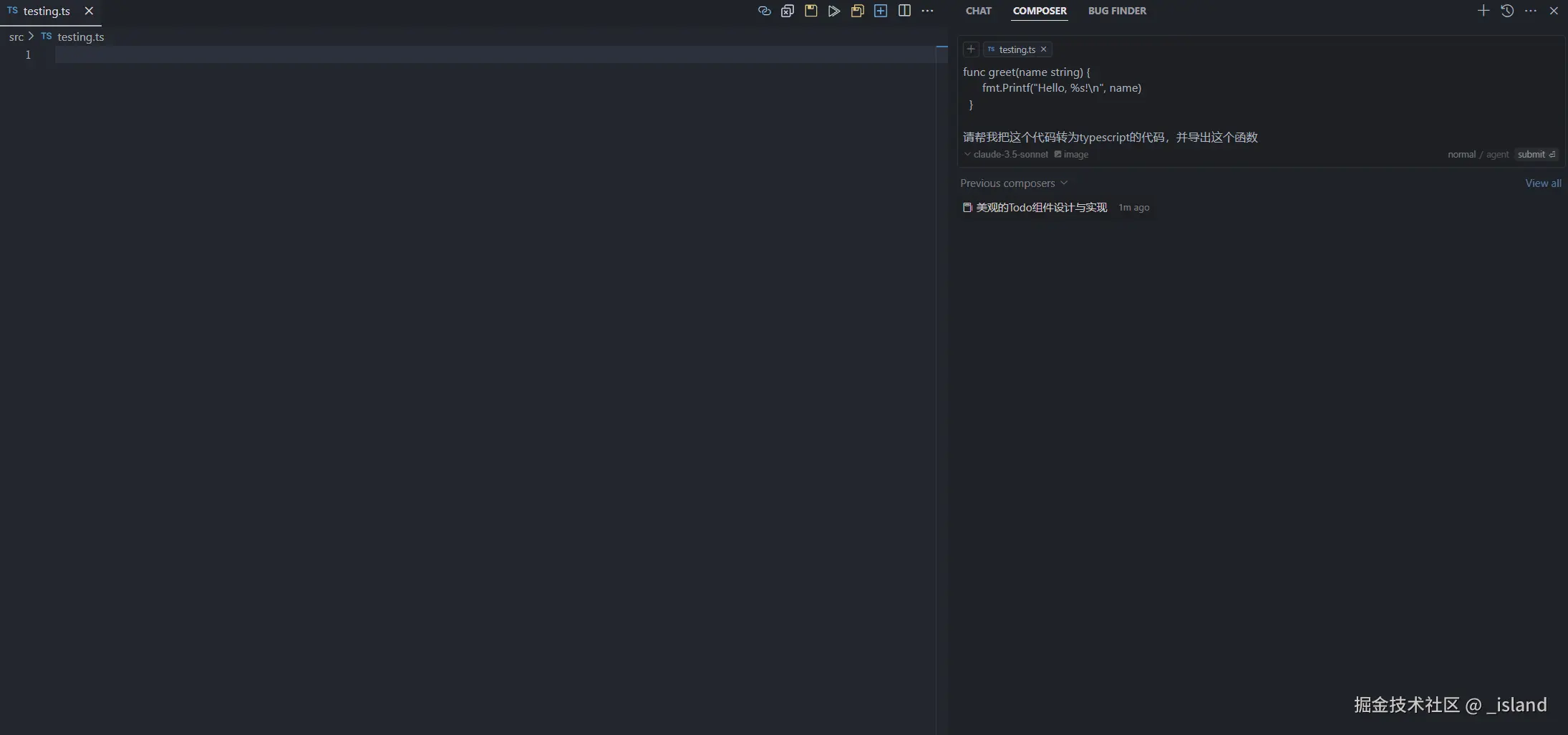Close the testing.ts editor tab
This screenshot has width=1568, height=735.
coord(89,11)
